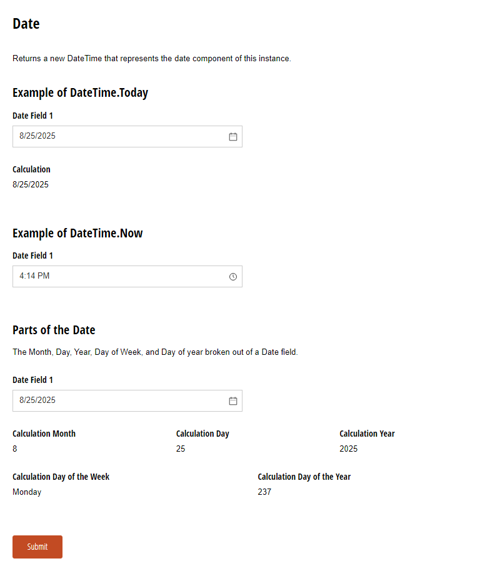
Task: Select the 'Example of DateTime.Now' heading
Action: point(78,233)
